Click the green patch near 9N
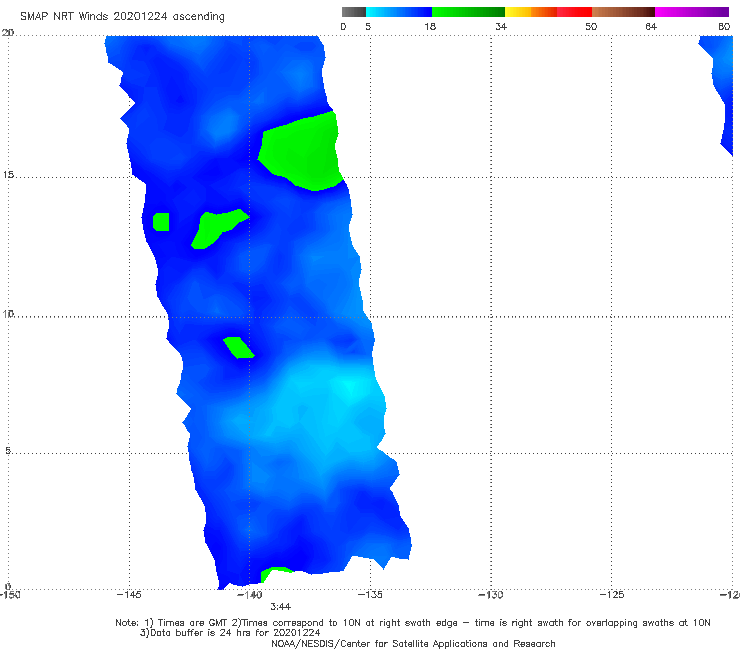The height and width of the screenshot is (650, 740). 238,347
